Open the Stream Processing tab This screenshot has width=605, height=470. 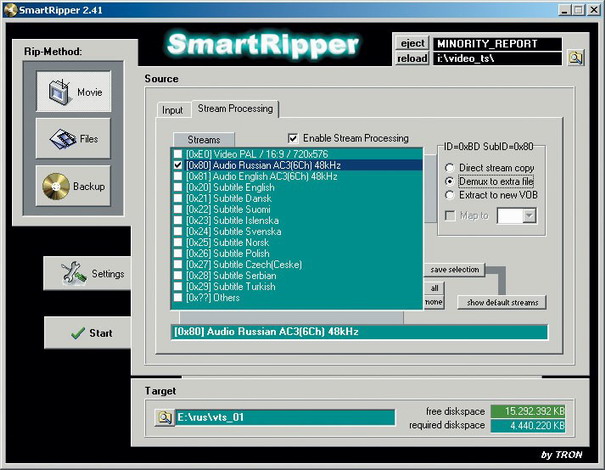[233, 109]
